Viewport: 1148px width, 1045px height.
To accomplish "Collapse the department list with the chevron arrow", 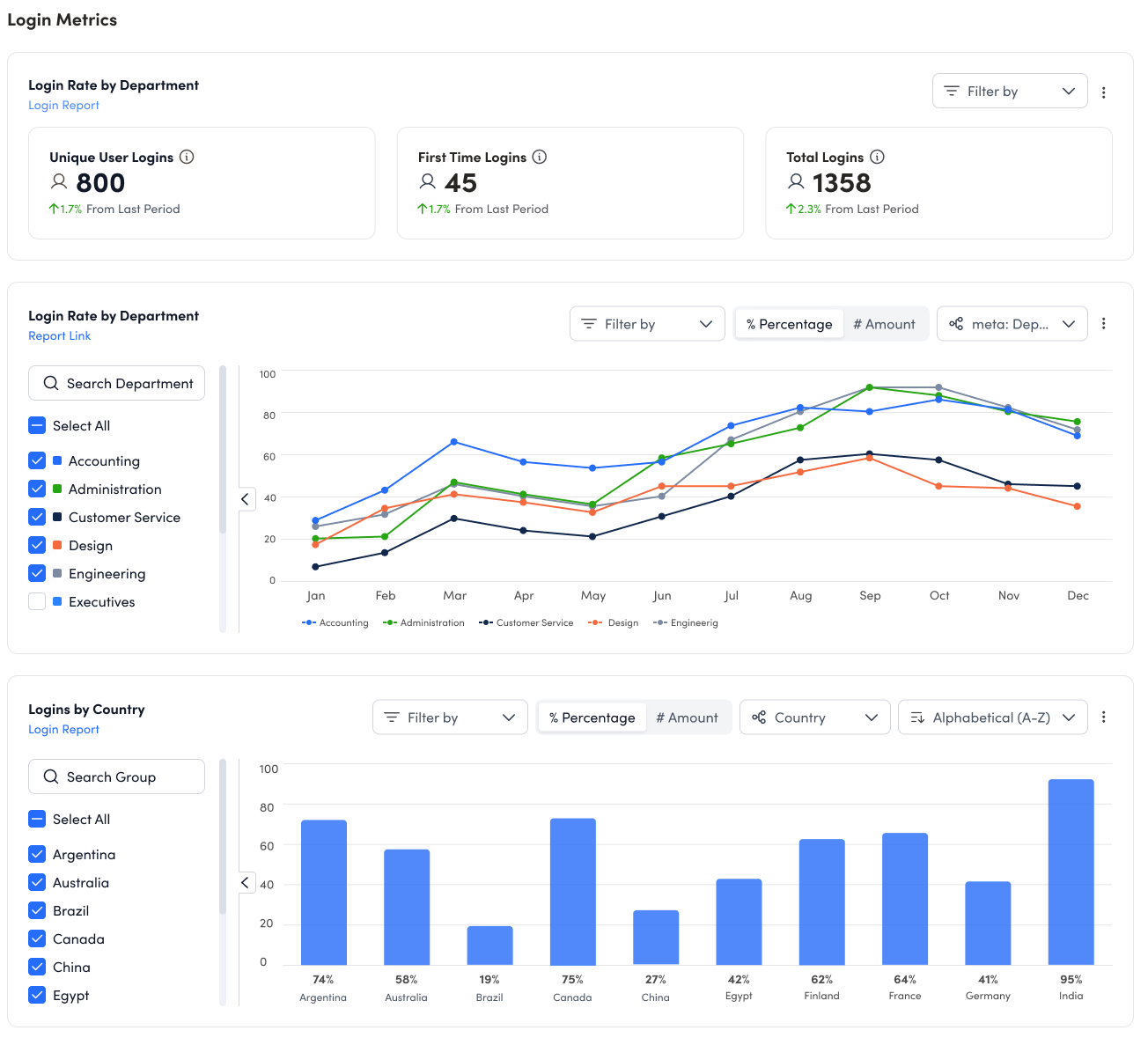I will pos(245,498).
